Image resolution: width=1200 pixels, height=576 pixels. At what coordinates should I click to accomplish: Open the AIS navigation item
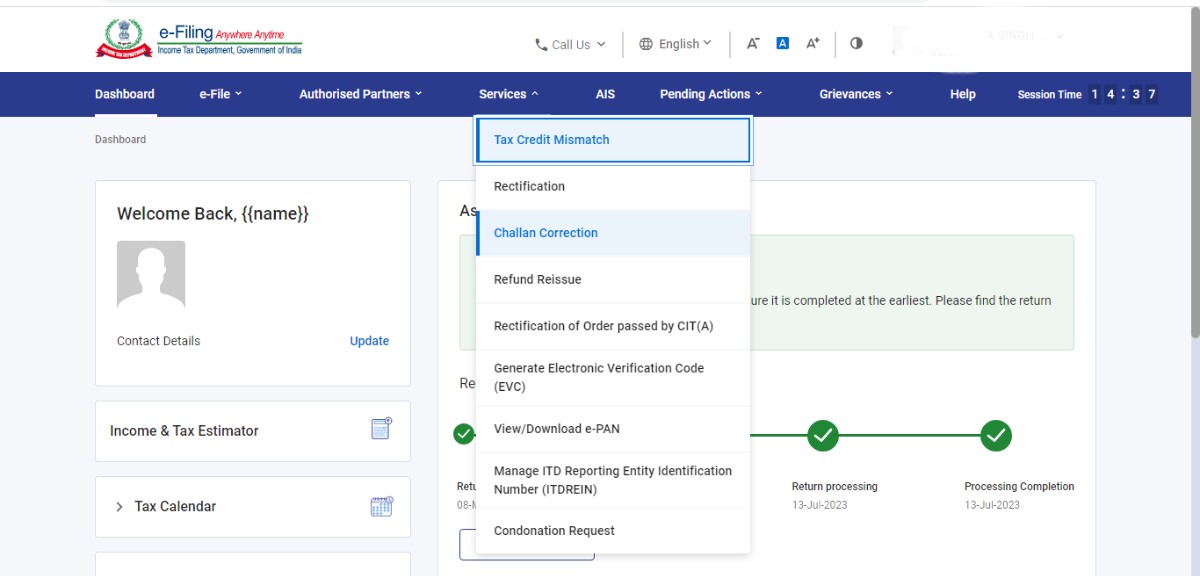coord(605,94)
